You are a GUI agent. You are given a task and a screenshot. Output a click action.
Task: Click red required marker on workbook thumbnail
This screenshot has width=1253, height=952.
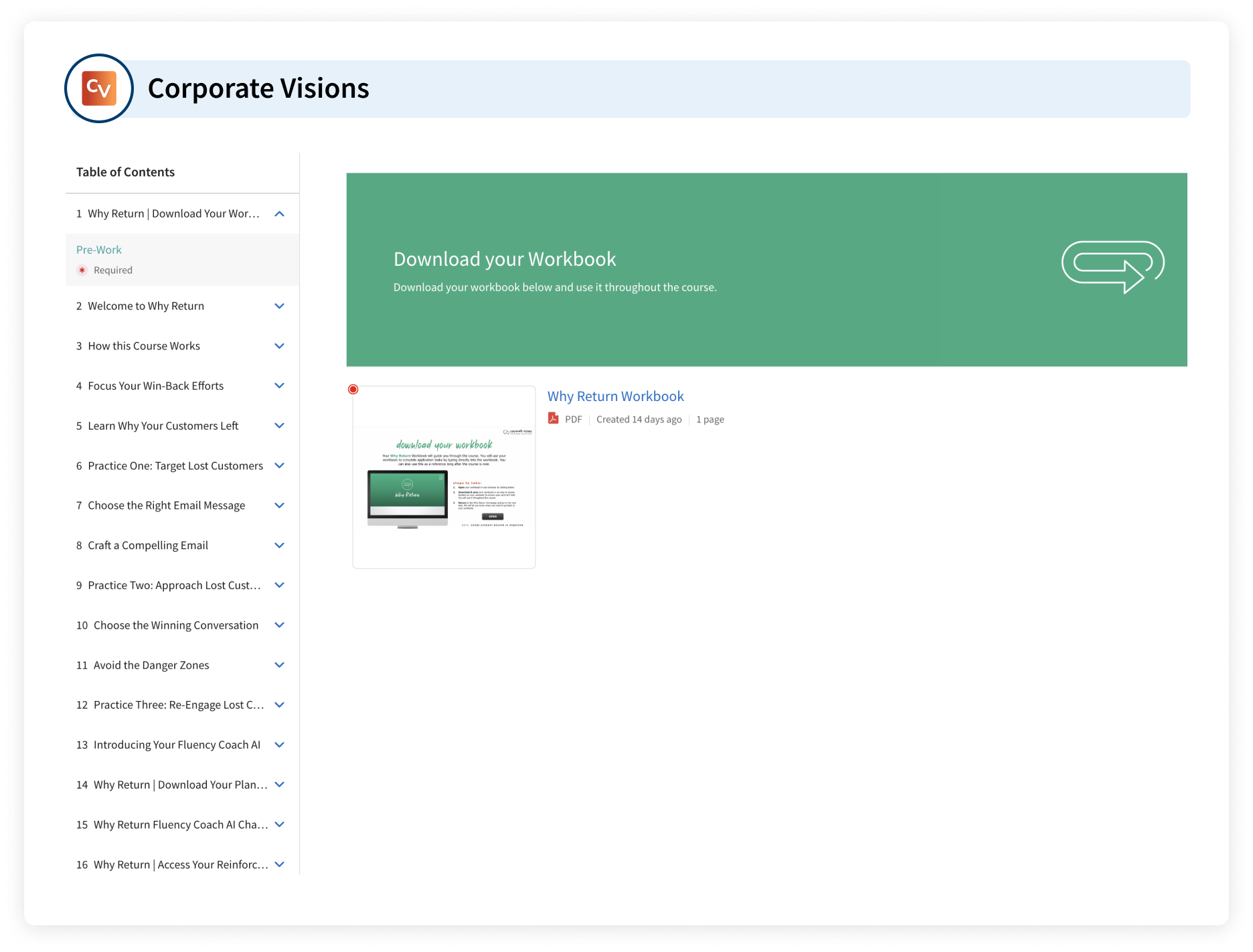(353, 390)
